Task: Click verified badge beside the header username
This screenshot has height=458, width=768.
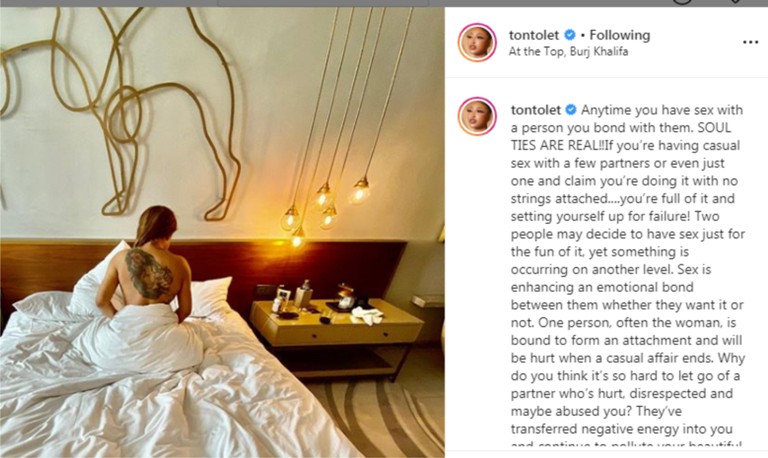Action: pos(569,35)
